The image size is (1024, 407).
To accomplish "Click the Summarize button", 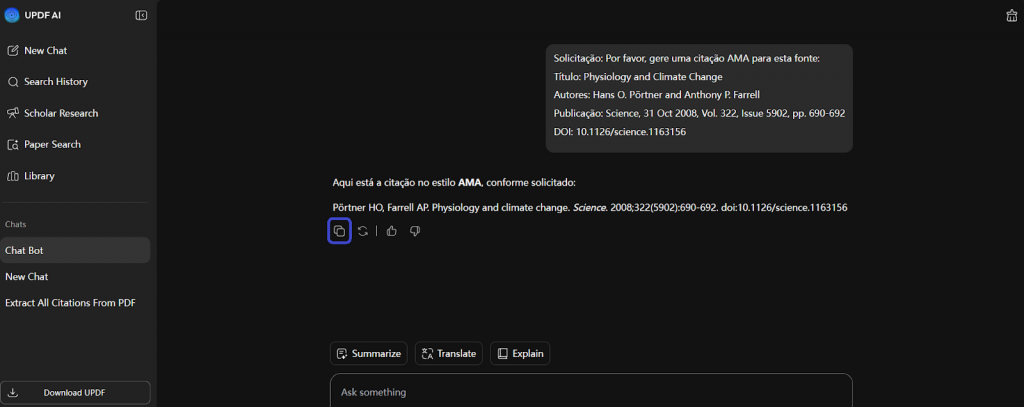I will (368, 353).
